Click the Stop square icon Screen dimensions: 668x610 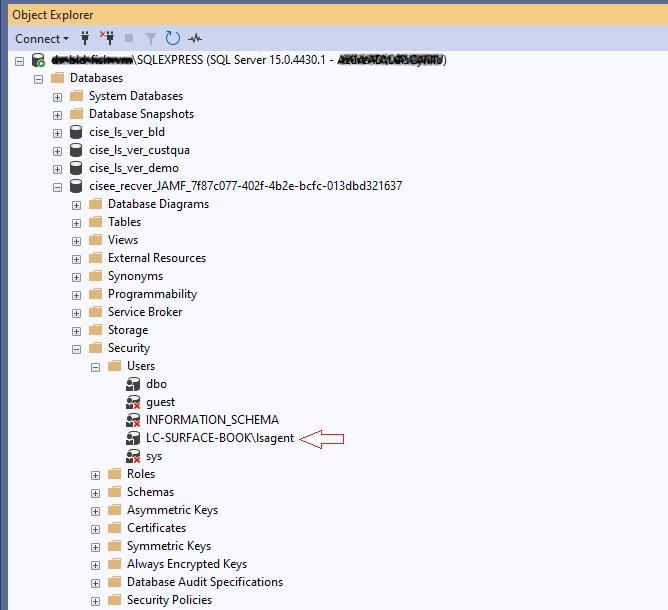click(129, 38)
